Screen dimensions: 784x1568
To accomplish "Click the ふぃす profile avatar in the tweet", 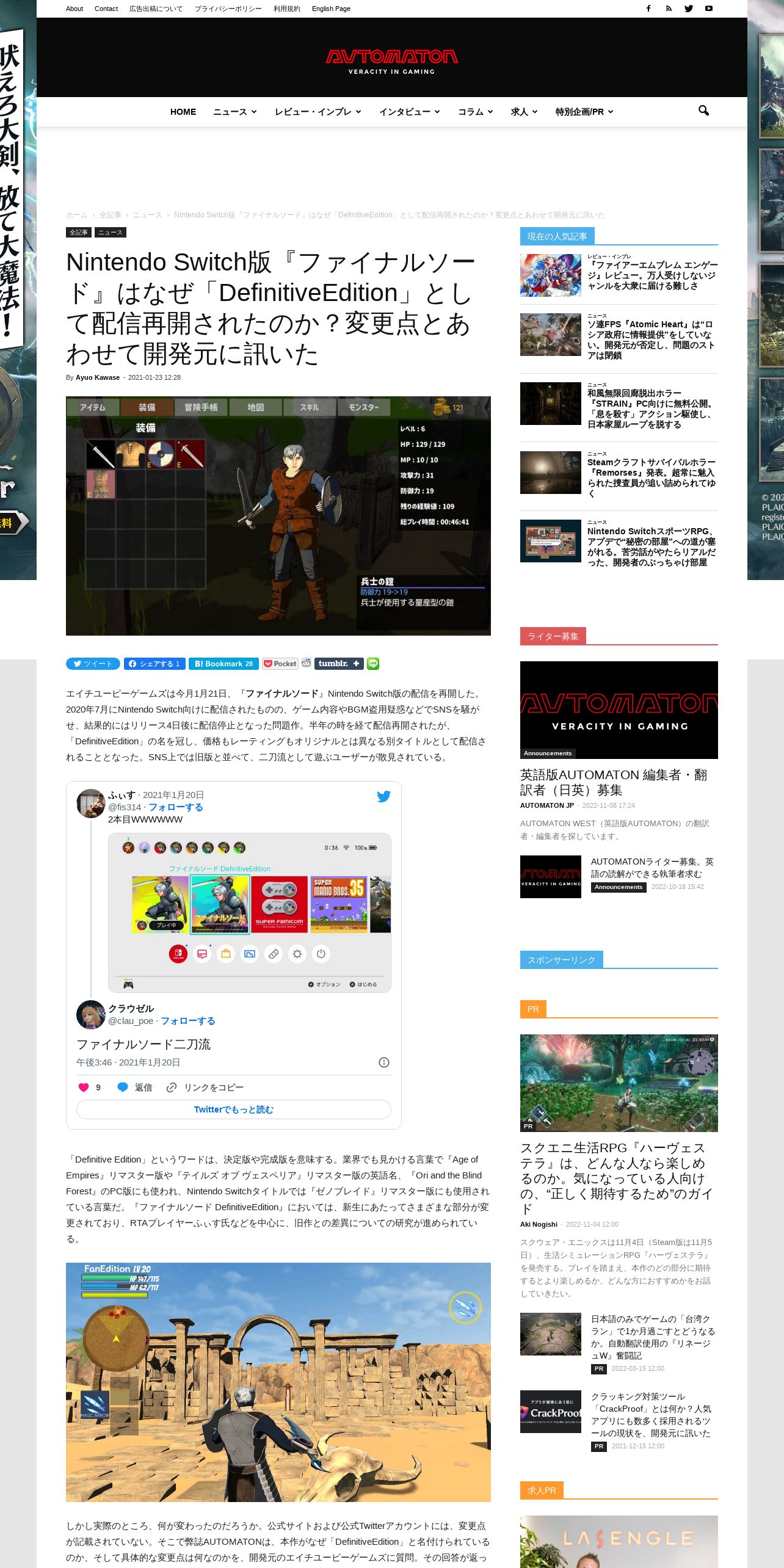I will 90,804.
